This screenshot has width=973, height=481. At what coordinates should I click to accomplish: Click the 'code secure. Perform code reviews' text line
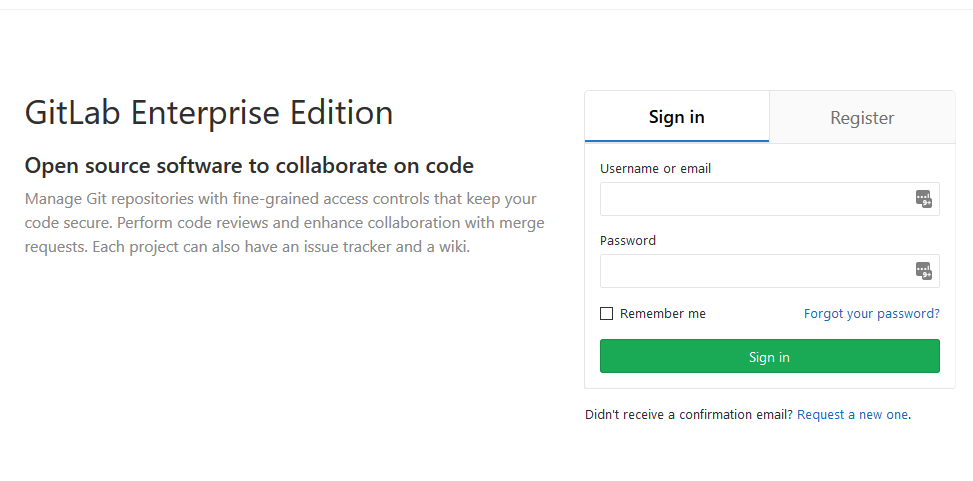(x=284, y=223)
